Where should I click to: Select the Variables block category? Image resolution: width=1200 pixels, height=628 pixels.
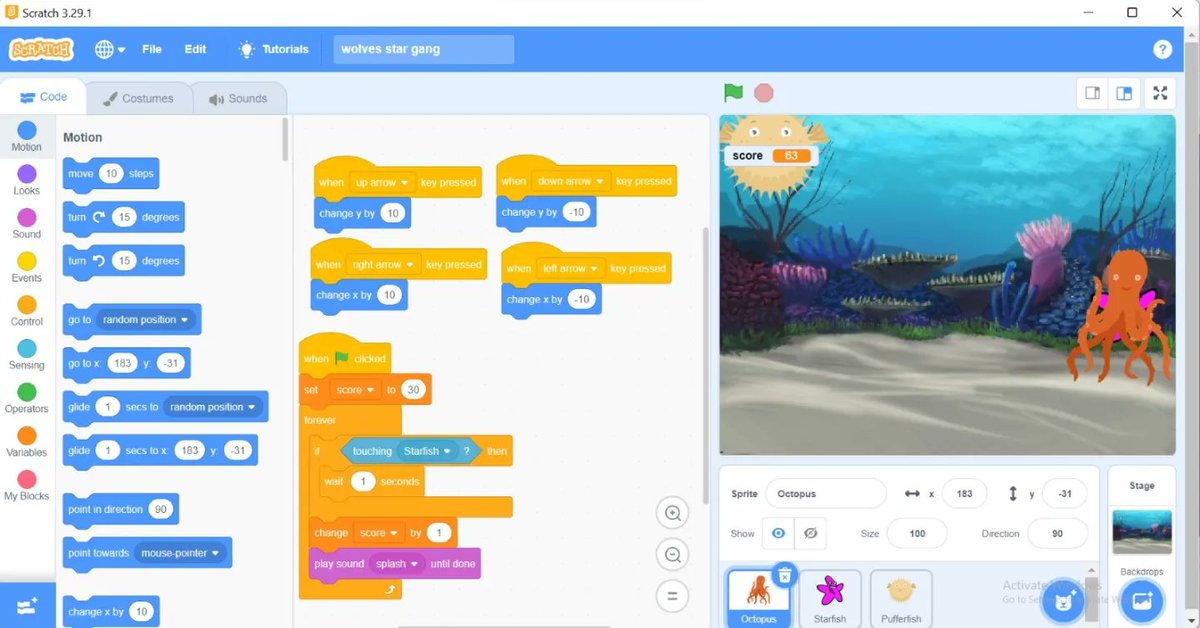point(27,442)
